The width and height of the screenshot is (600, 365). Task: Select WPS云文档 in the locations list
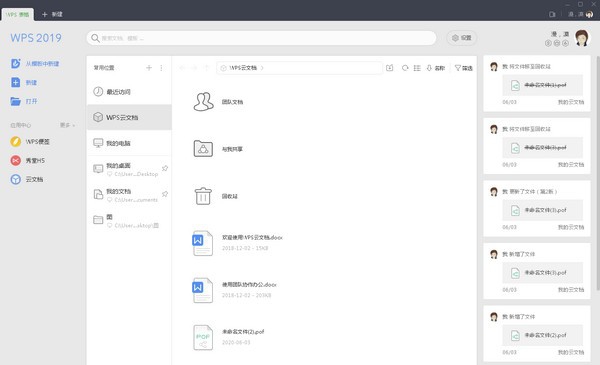(129, 117)
